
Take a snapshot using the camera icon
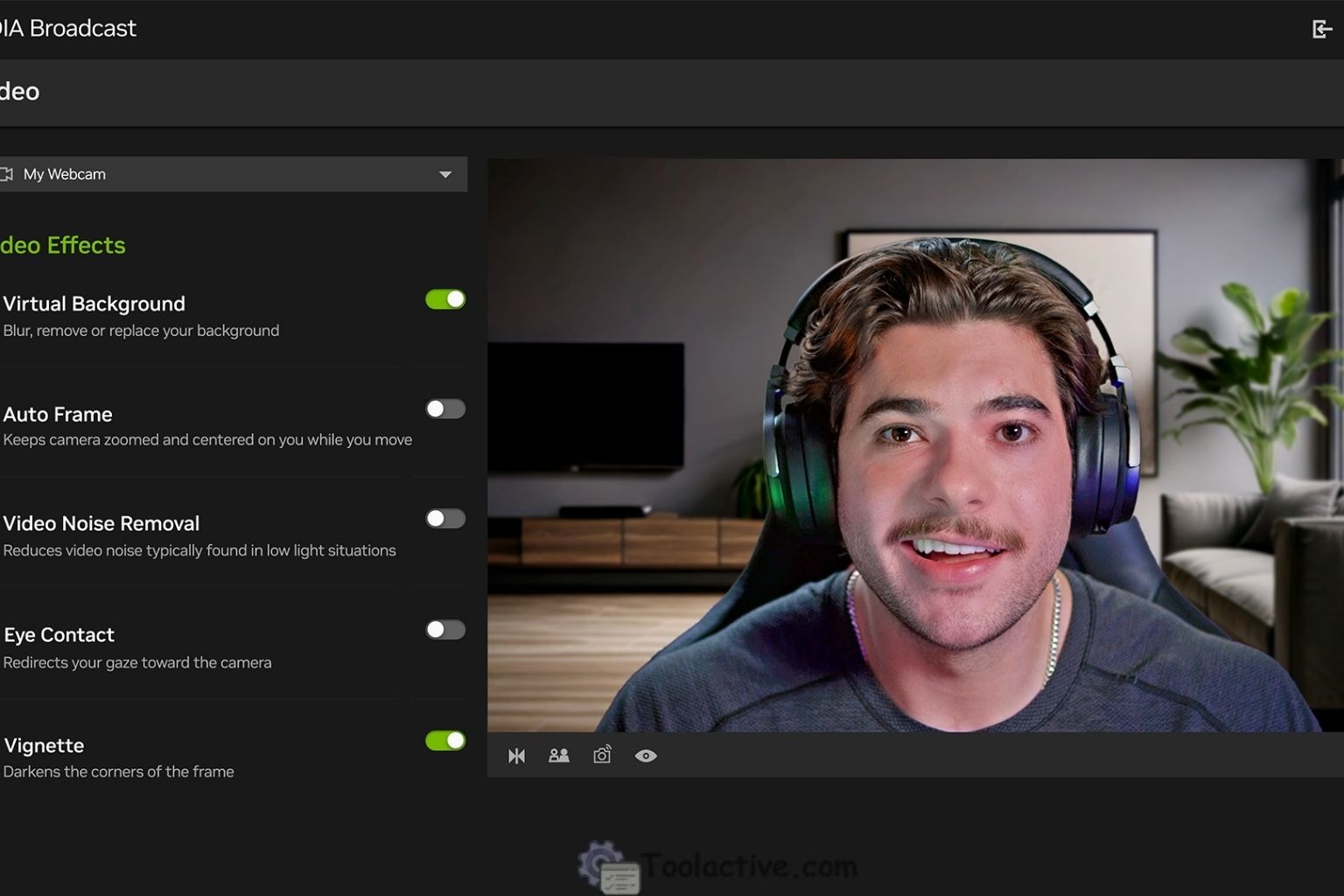click(x=602, y=755)
